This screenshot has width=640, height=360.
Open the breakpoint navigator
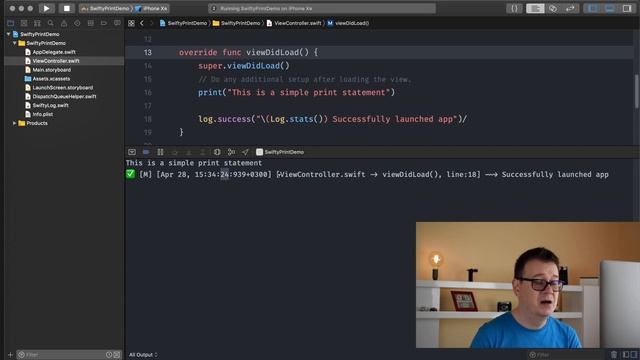coord(104,23)
